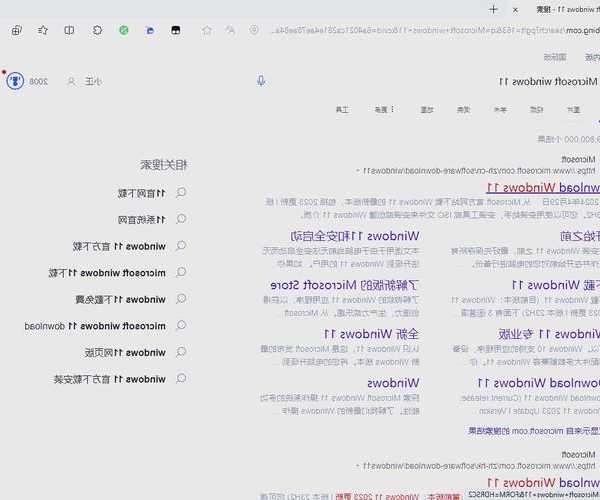Open the Microsoft Rewards trophy icon
This screenshot has width=600, height=500.
click(x=16, y=81)
